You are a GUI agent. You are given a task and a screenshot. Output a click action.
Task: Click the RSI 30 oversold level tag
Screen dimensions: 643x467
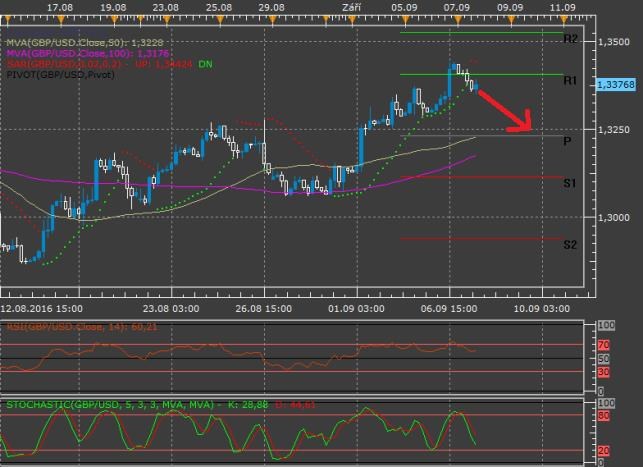pos(602,372)
